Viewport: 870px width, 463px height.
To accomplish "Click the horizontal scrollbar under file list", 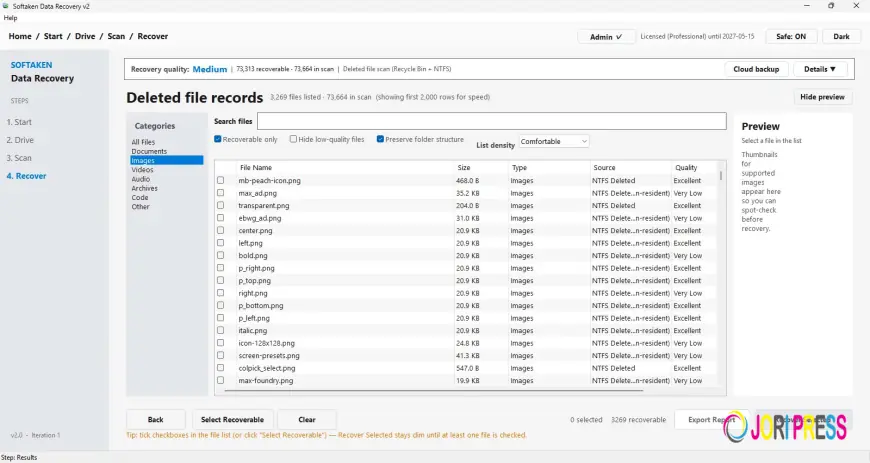I will pyautogui.click(x=434, y=390).
